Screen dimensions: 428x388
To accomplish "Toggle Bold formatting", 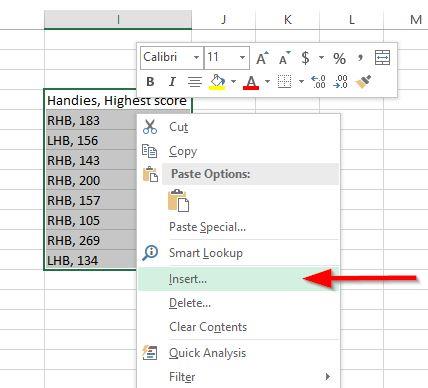I will pyautogui.click(x=150, y=82).
